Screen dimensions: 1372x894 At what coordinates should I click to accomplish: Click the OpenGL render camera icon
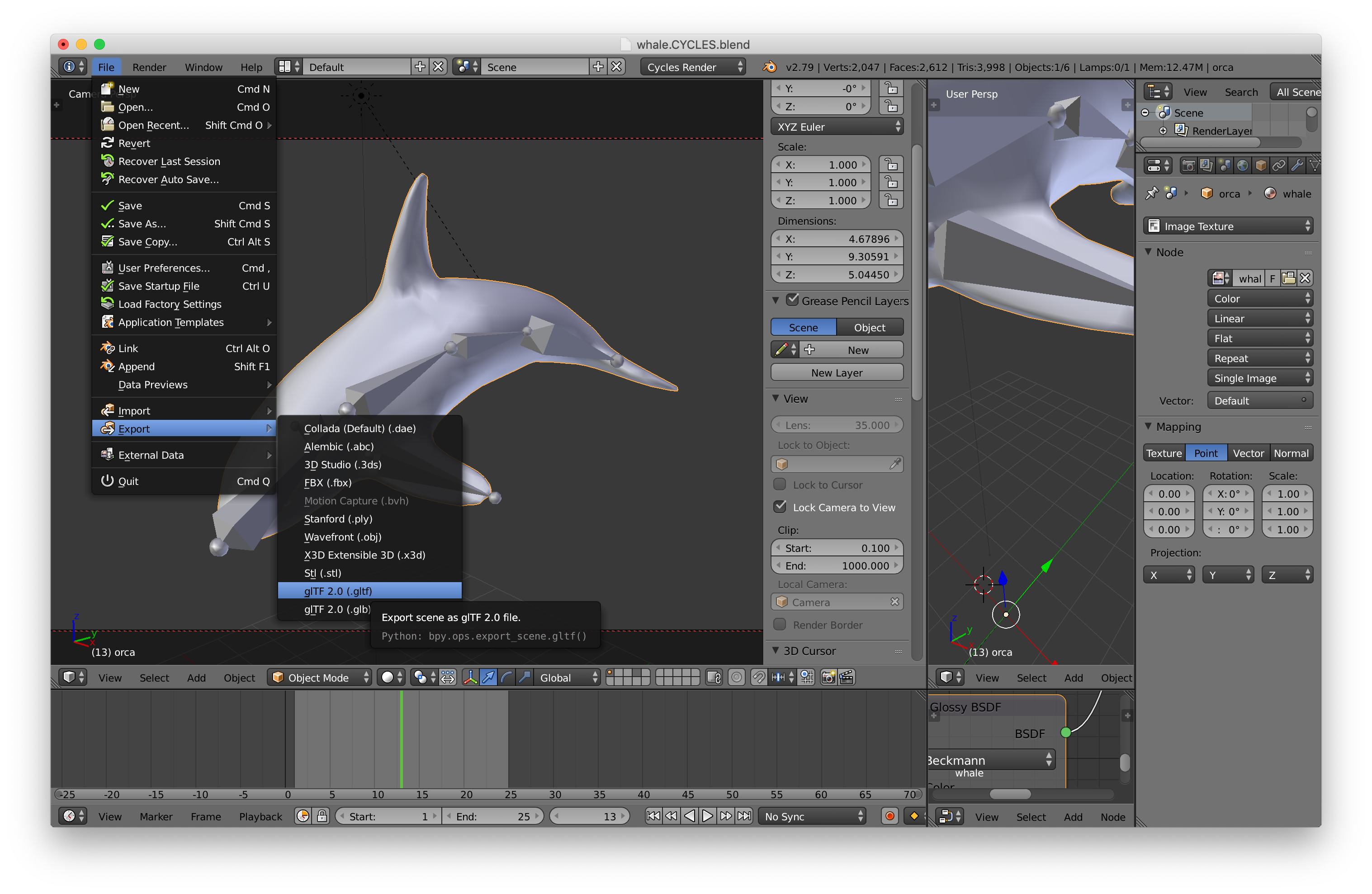828,678
